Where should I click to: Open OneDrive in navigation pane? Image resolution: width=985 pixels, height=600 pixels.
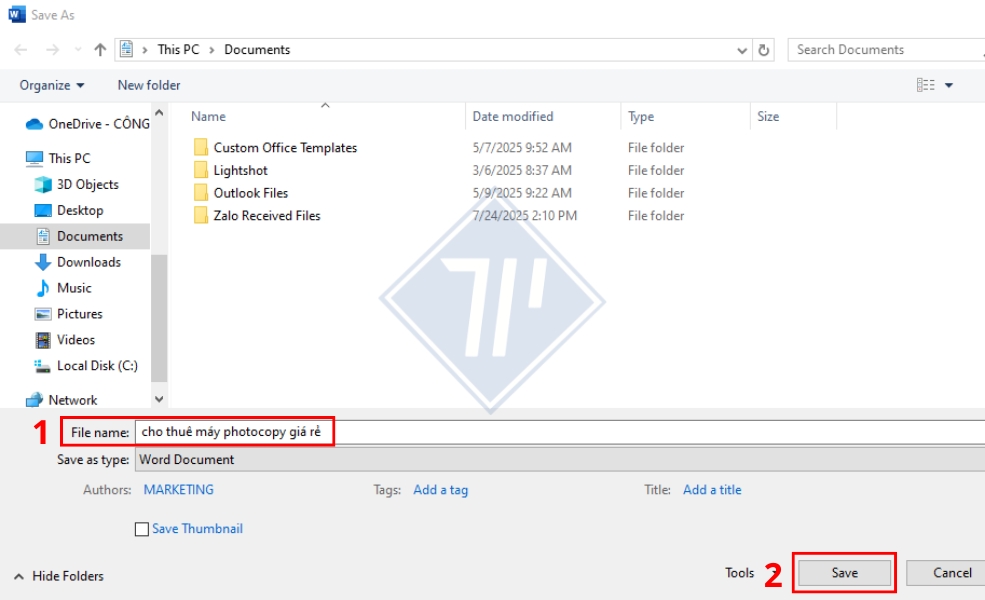pyautogui.click(x=98, y=124)
